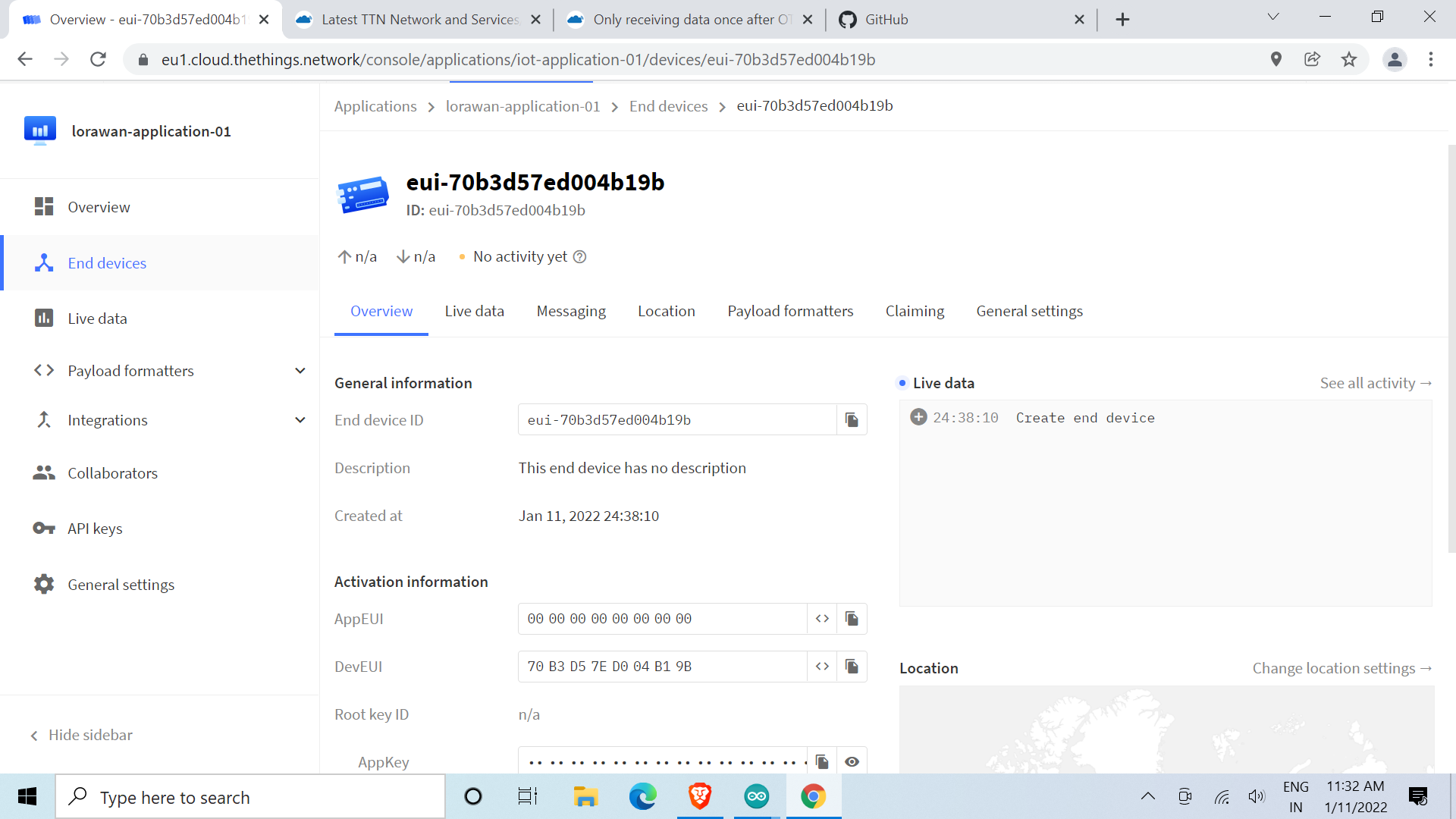Go to Applications breadcrumb
Screen dimensions: 1456x819
point(375,106)
